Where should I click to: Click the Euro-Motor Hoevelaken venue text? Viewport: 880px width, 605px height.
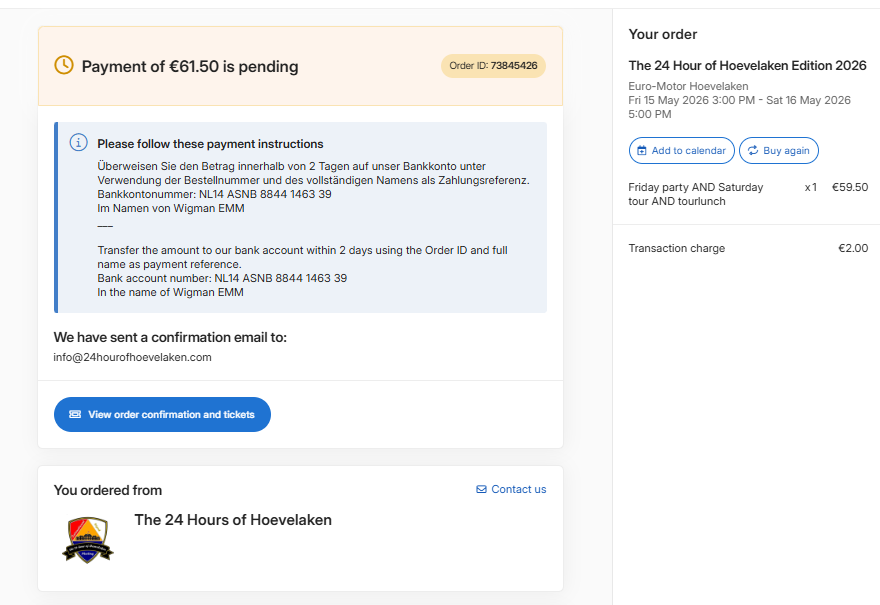688,86
